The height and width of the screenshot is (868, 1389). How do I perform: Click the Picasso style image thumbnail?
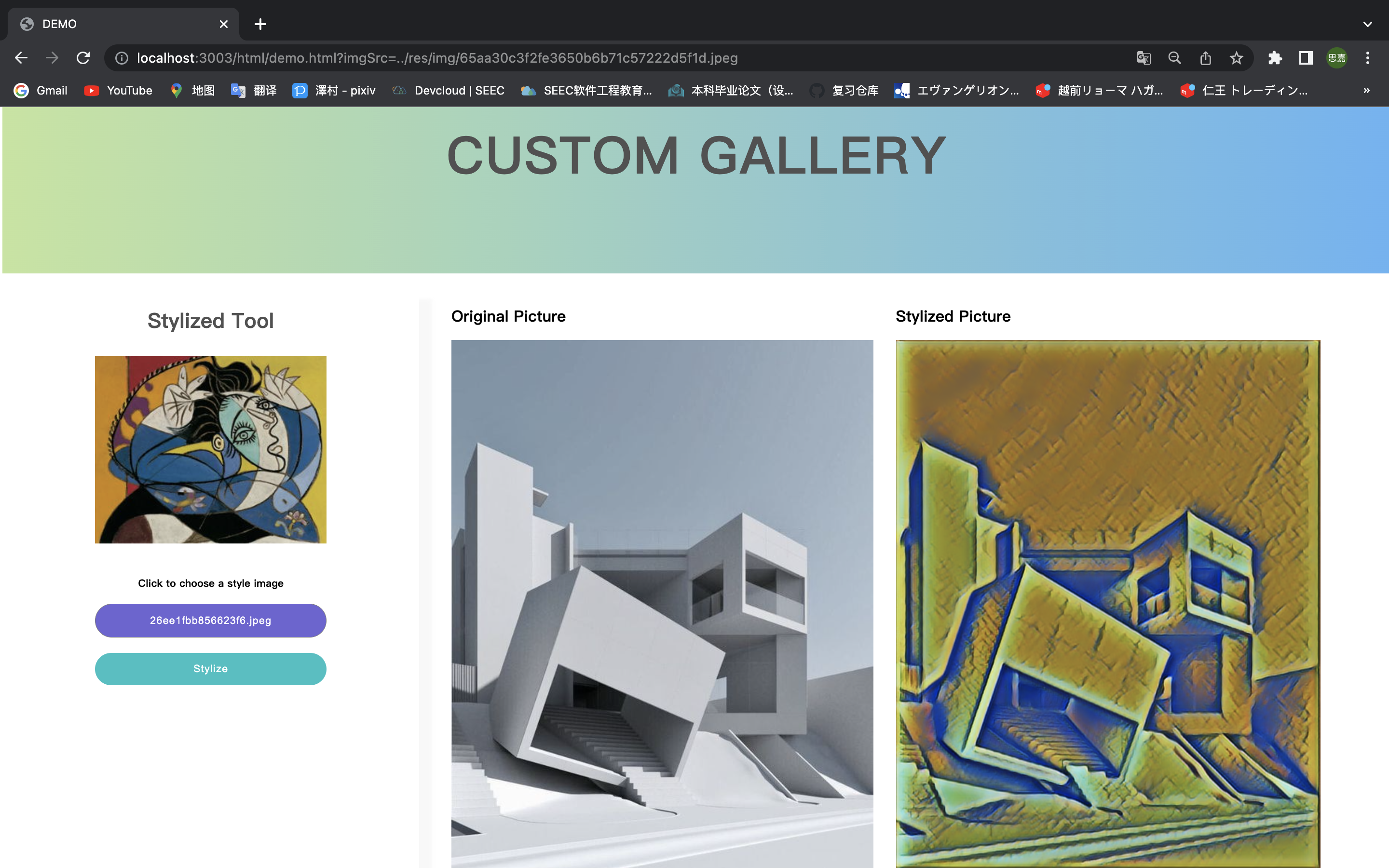click(x=211, y=449)
